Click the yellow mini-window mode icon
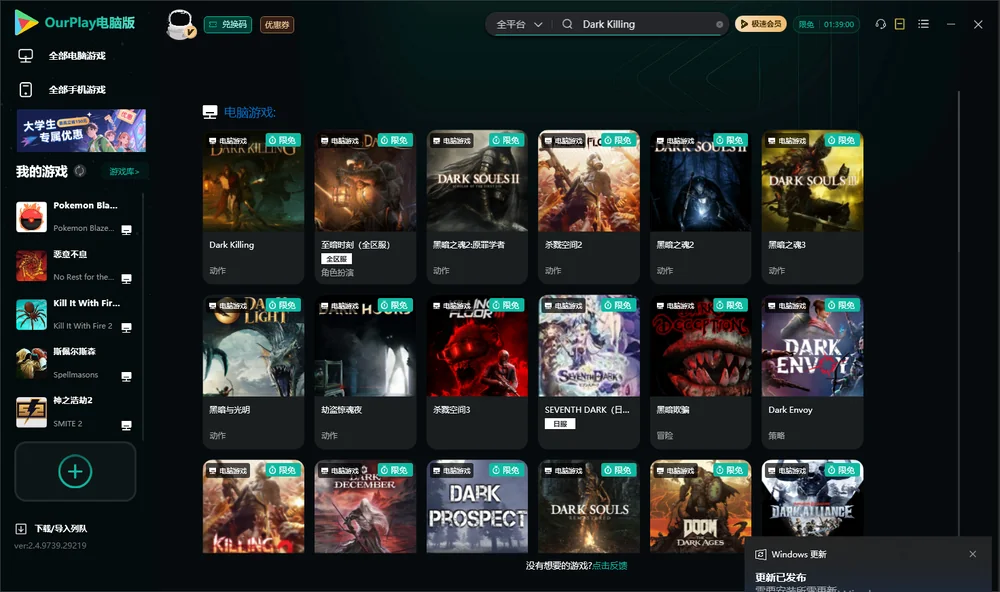The height and width of the screenshot is (592, 1000). click(x=900, y=24)
